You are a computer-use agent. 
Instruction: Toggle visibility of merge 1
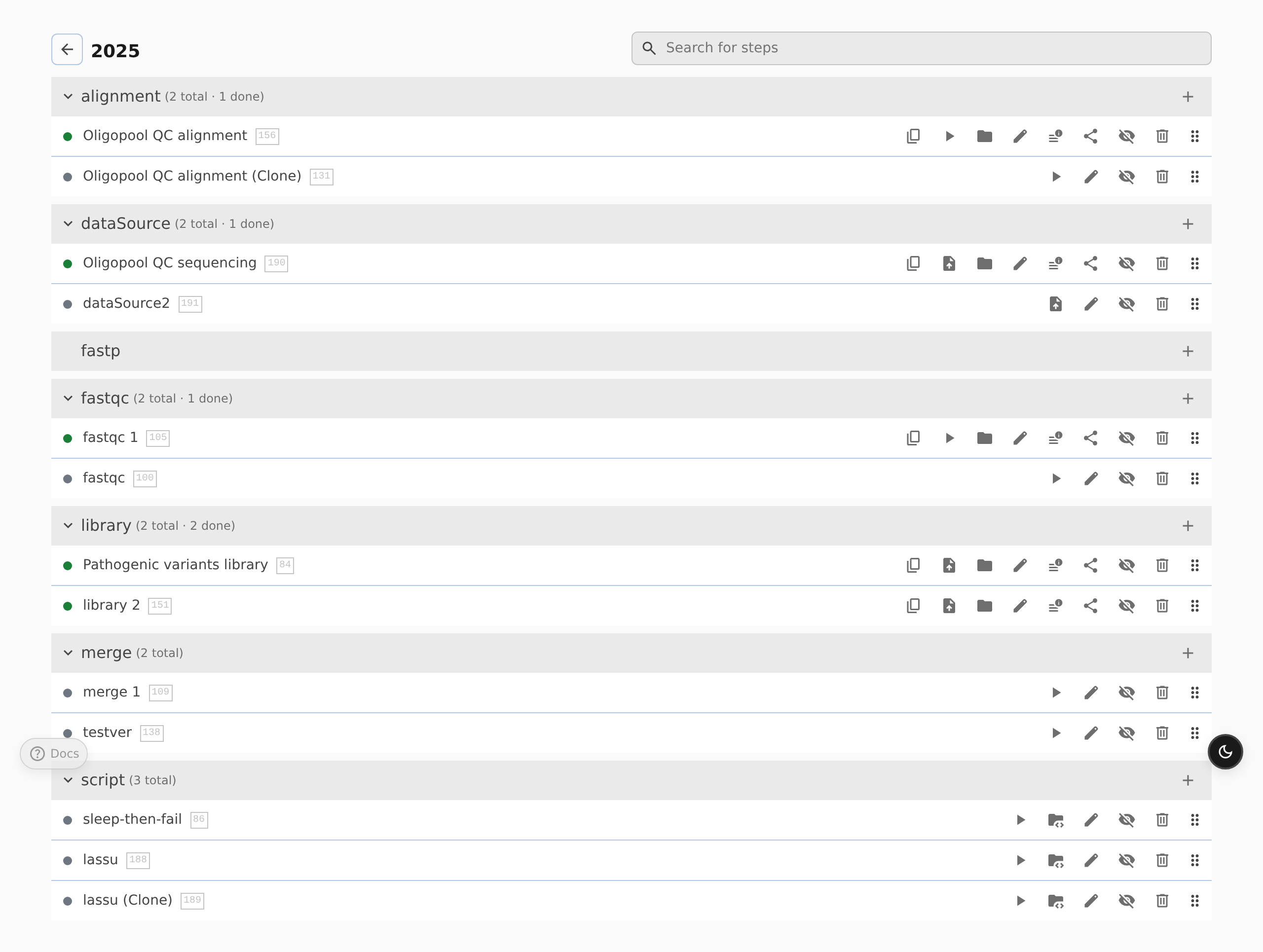[x=1126, y=693]
